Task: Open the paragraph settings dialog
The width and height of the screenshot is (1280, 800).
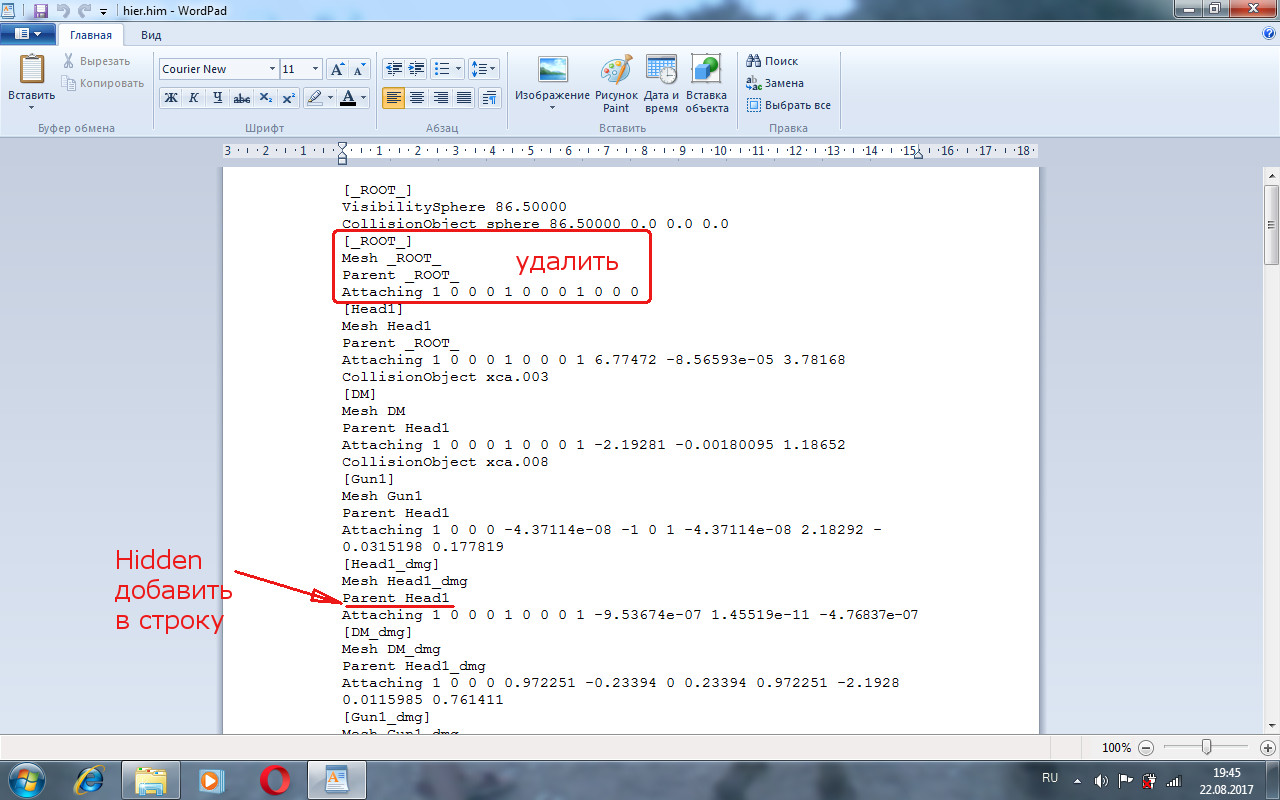Action: 489,97
